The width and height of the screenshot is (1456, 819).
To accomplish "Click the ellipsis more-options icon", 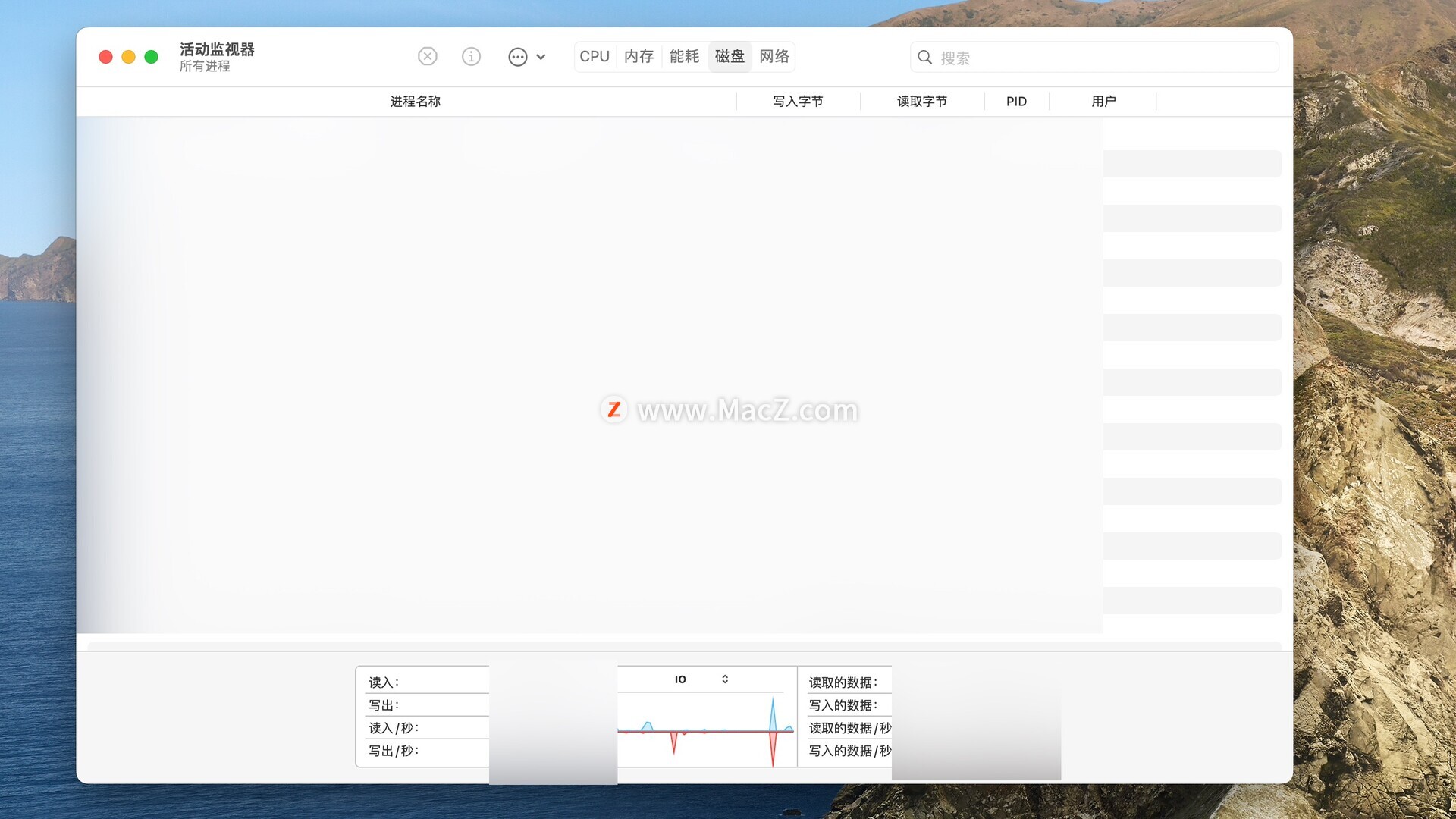I will [x=517, y=57].
